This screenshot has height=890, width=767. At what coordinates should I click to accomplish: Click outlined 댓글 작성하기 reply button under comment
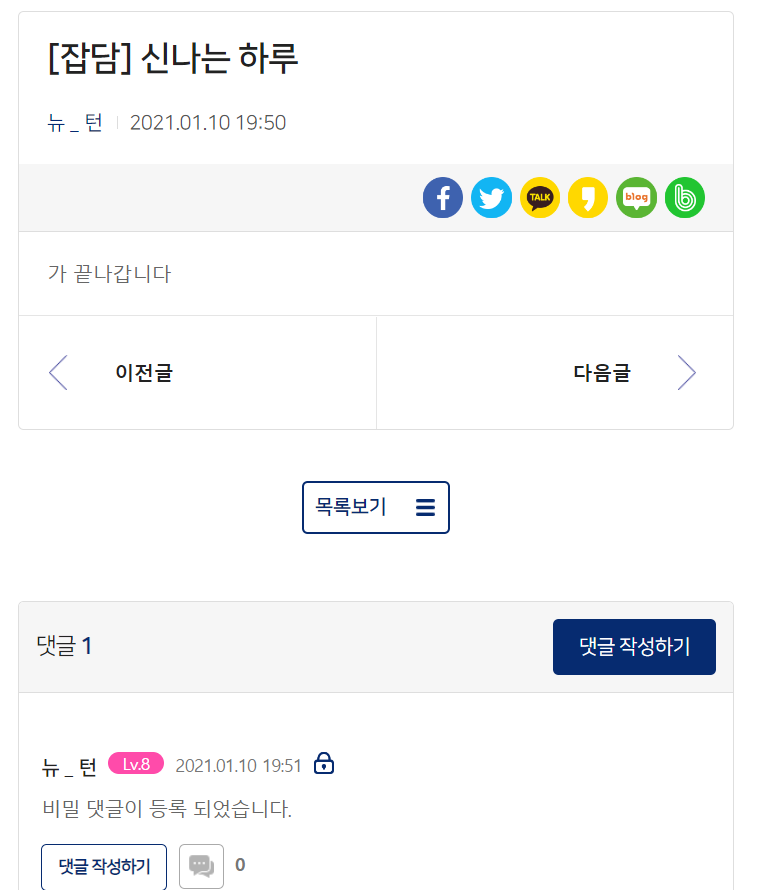[x=104, y=867]
